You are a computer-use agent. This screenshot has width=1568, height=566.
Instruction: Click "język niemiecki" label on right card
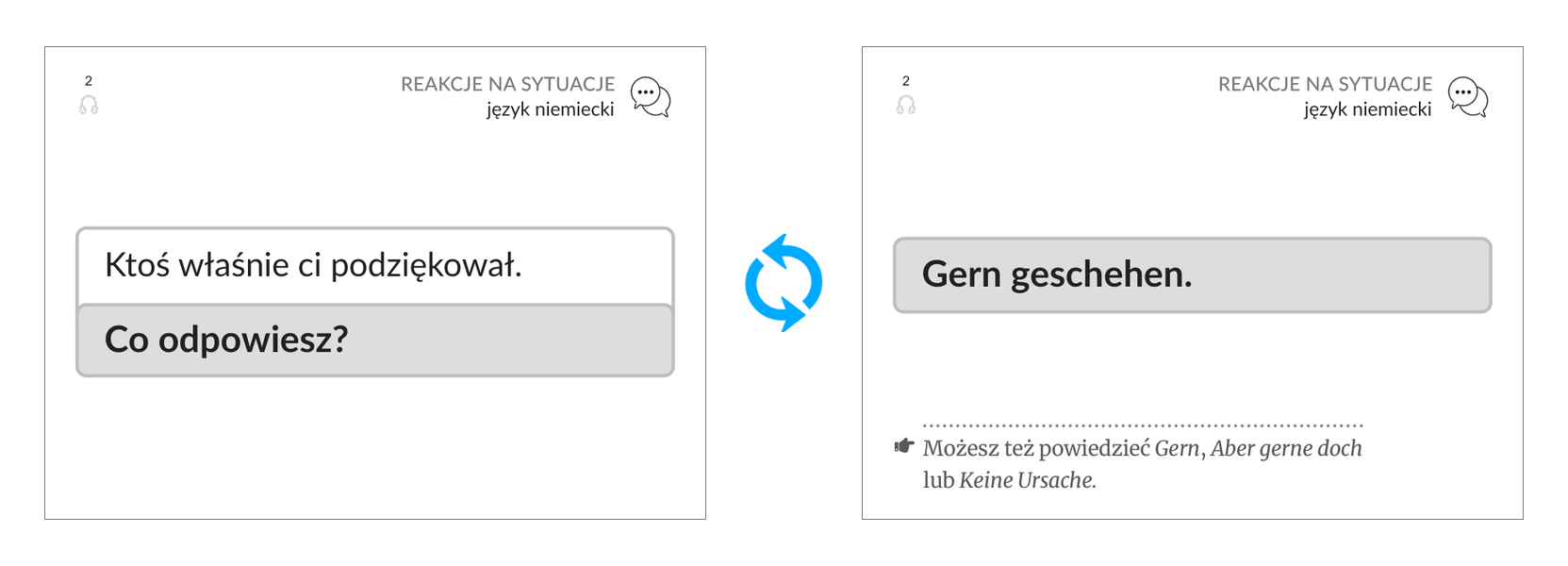(1368, 109)
